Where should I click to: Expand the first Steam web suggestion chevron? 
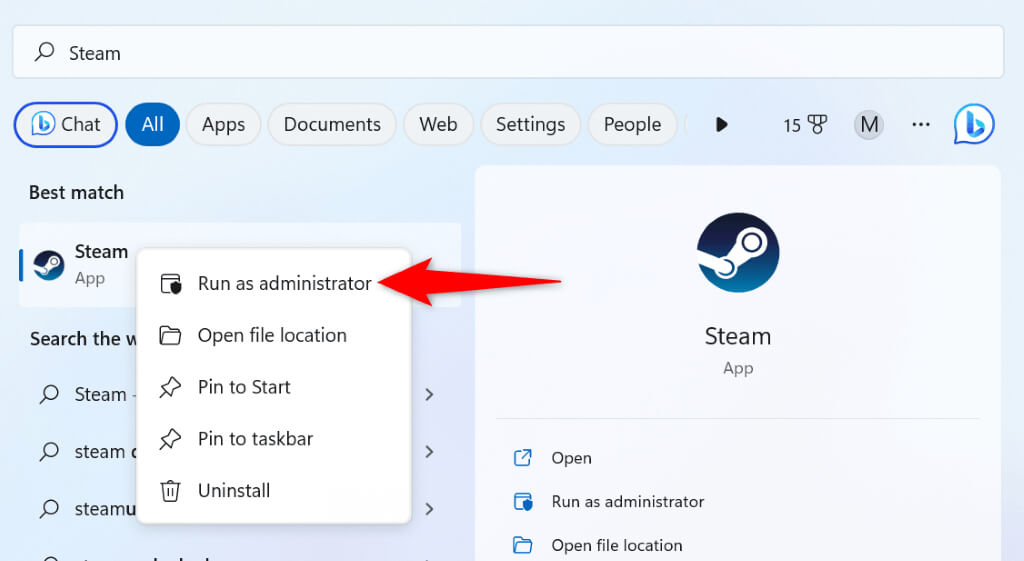pyautogui.click(x=429, y=395)
